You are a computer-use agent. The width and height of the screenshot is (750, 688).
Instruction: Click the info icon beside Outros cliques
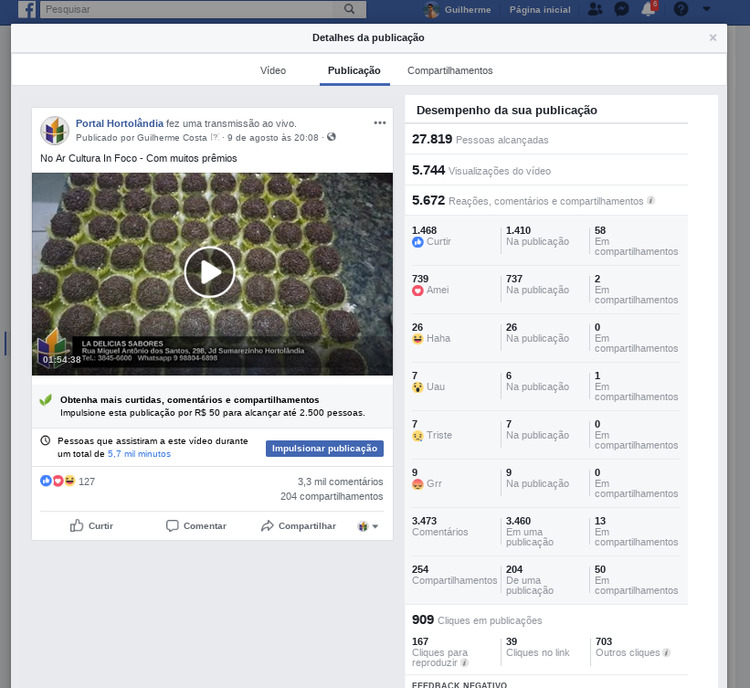pyautogui.click(x=665, y=653)
